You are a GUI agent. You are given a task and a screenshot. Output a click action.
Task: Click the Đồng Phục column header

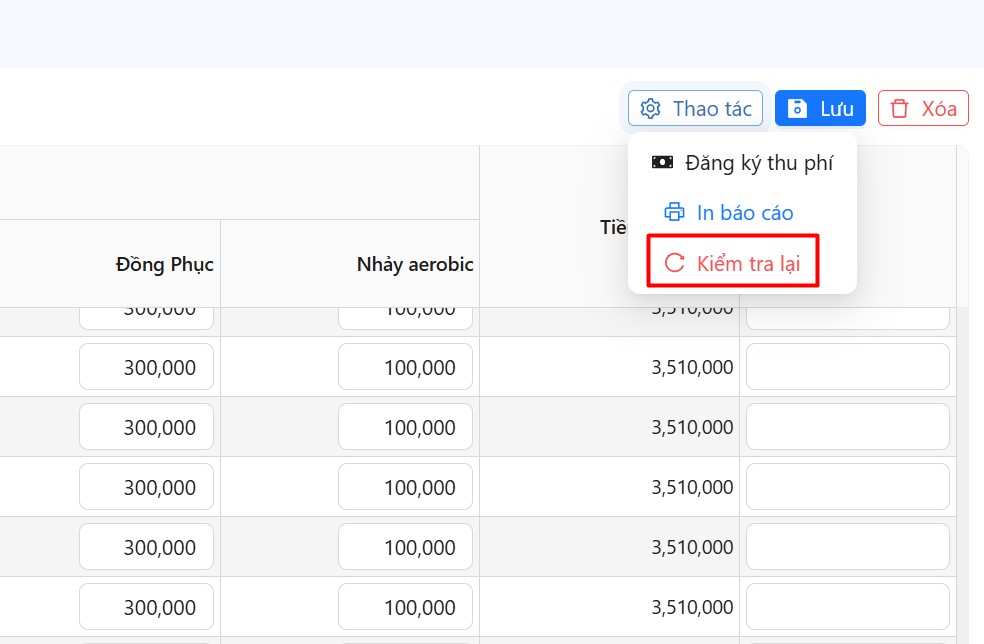164,264
